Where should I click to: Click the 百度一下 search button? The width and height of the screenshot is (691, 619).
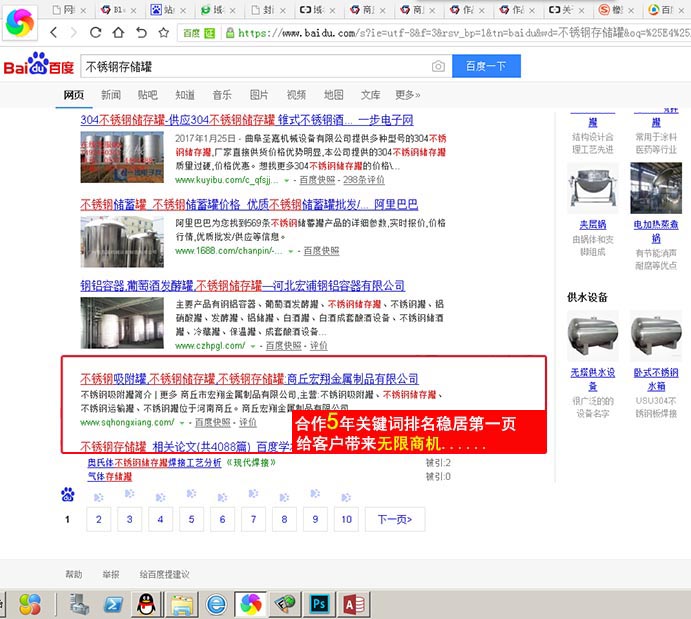(486, 66)
